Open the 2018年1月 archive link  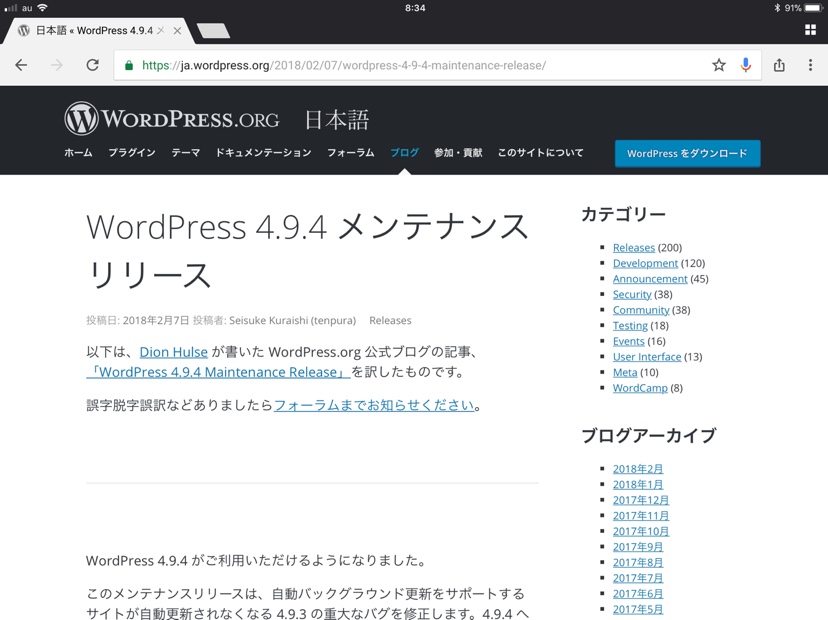point(638,484)
